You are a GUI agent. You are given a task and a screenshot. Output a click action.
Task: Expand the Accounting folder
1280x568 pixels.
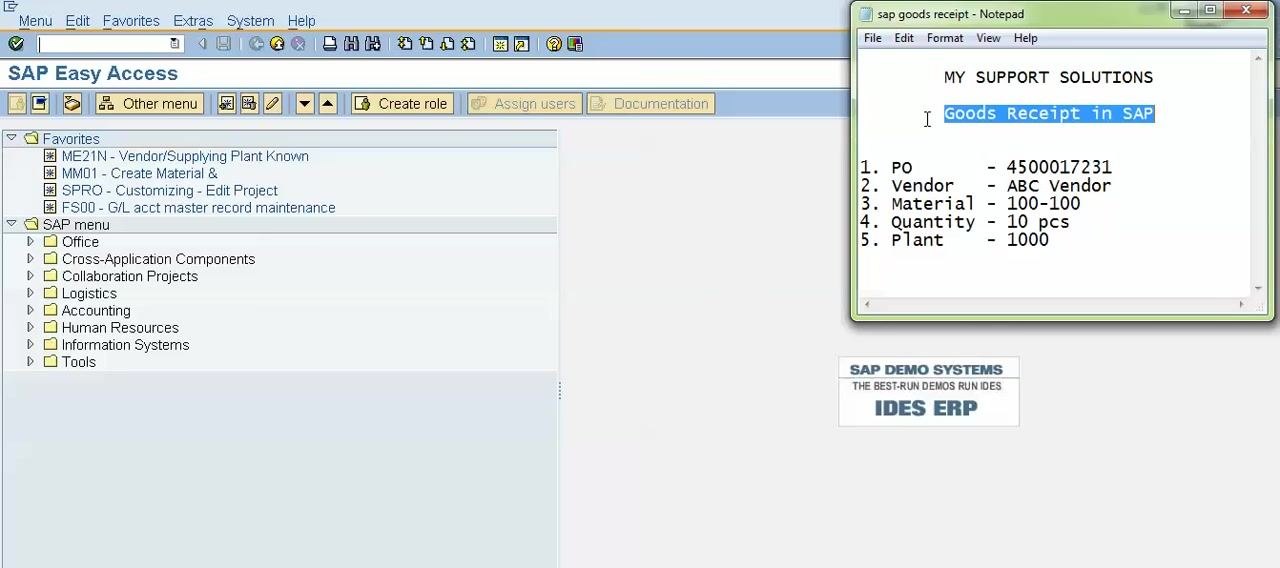30,310
